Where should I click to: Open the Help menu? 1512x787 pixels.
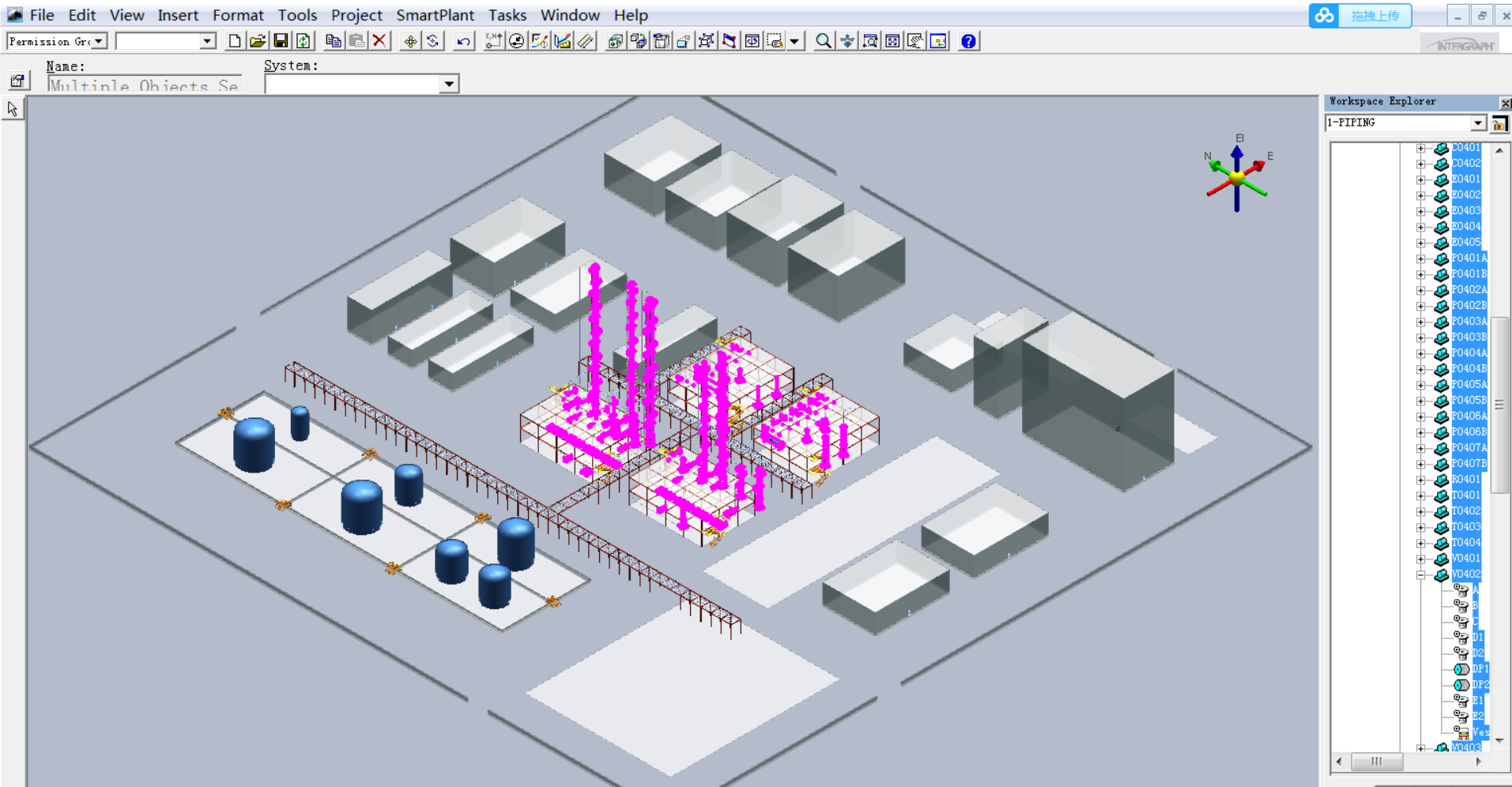(631, 15)
